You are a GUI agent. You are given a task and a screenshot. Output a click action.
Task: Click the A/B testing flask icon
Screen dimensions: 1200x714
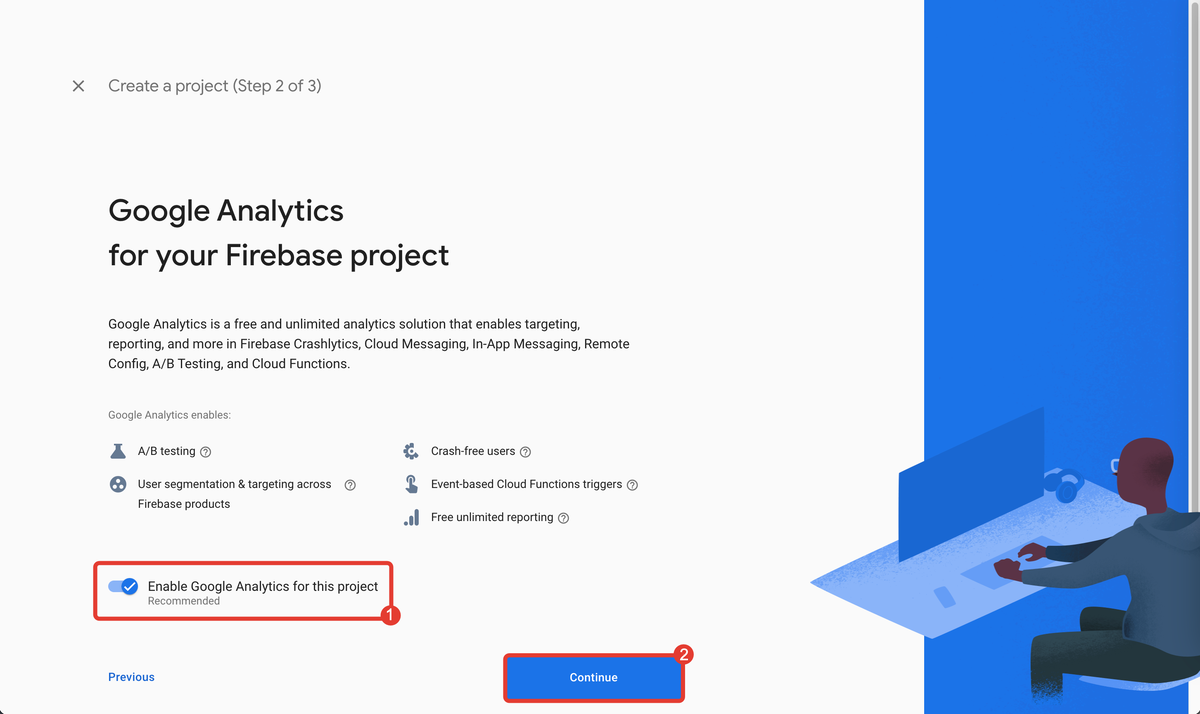118,451
